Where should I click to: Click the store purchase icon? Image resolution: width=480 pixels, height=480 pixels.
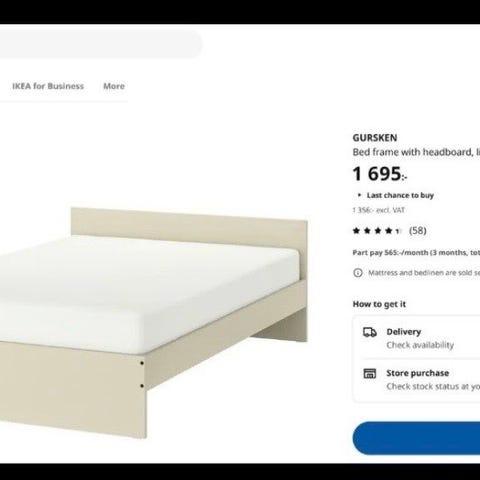coord(369,373)
